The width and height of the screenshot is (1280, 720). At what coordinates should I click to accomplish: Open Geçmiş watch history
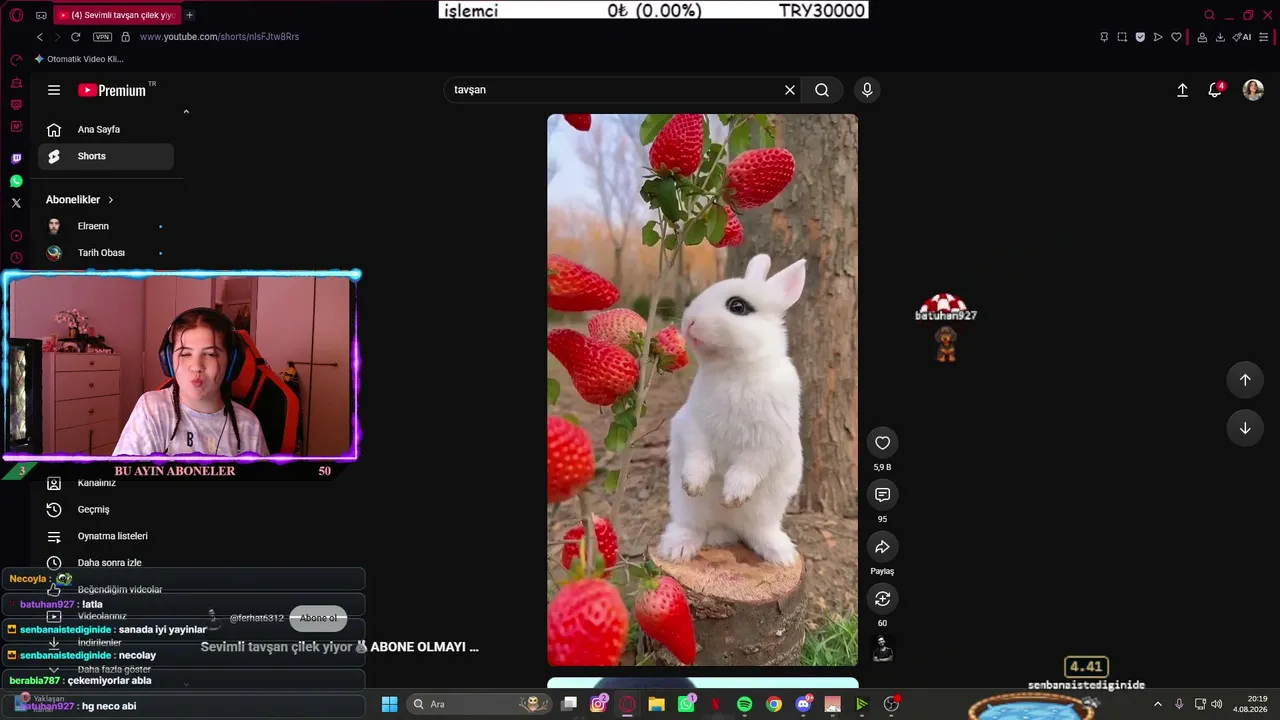point(106,510)
